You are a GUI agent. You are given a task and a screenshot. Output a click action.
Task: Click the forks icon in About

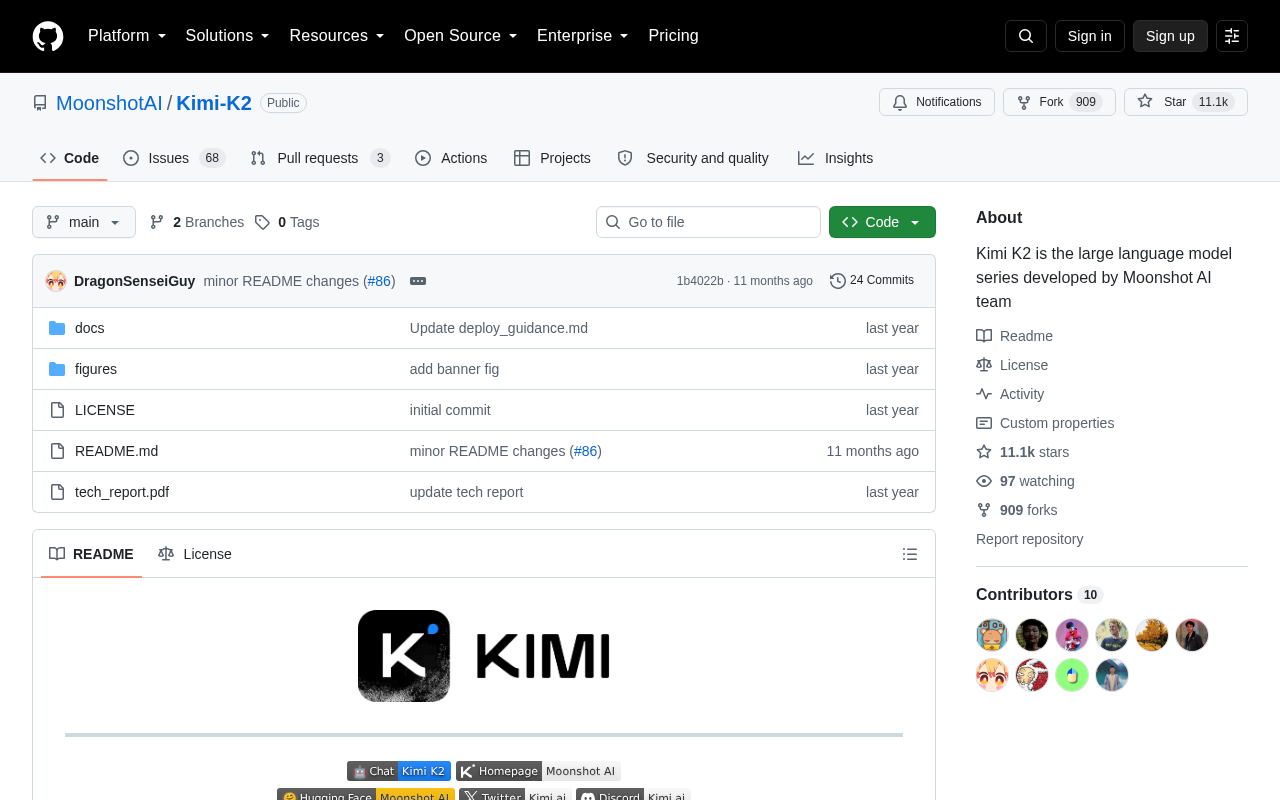984,510
